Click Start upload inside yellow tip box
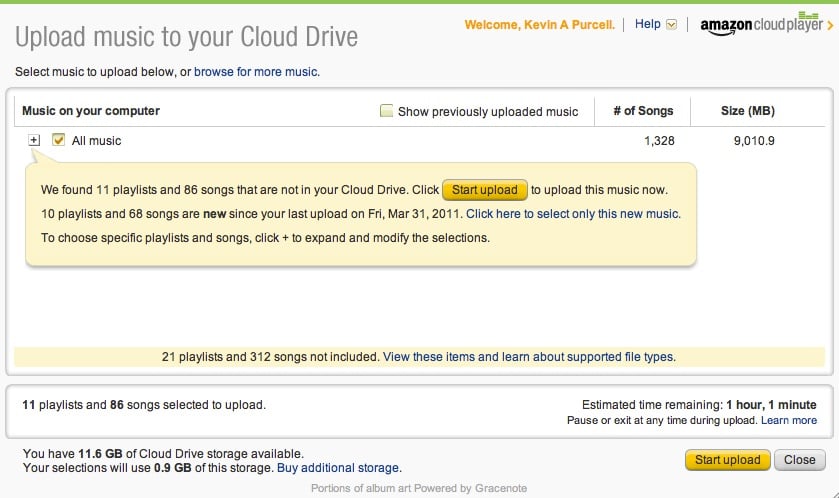The width and height of the screenshot is (839, 498). click(x=485, y=190)
